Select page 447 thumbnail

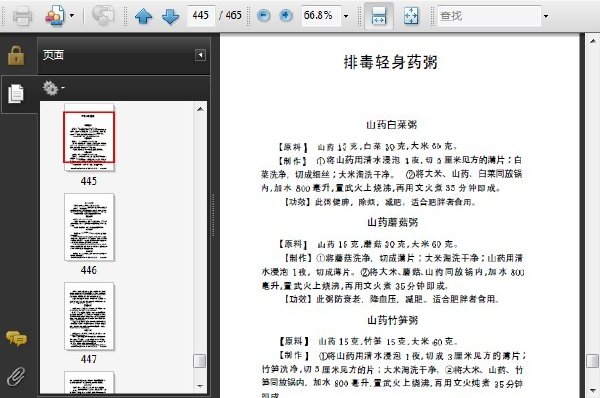pyautogui.click(x=89, y=316)
